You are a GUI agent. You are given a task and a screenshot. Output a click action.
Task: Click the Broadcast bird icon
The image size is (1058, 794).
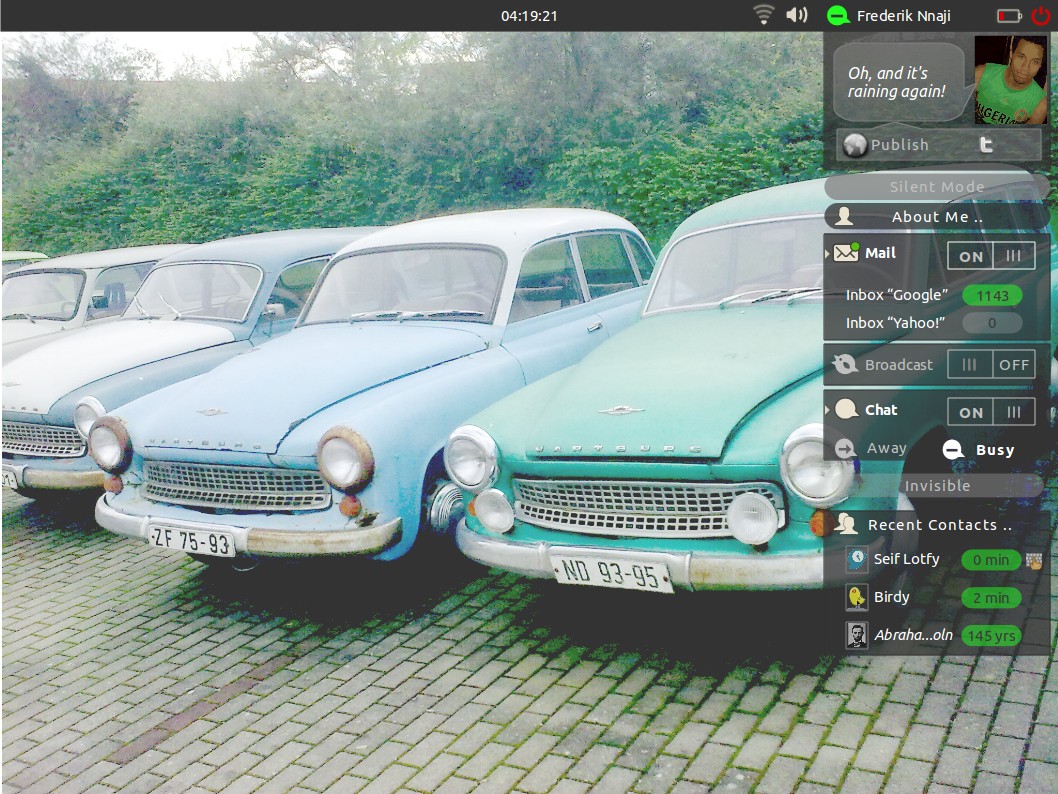click(x=845, y=365)
